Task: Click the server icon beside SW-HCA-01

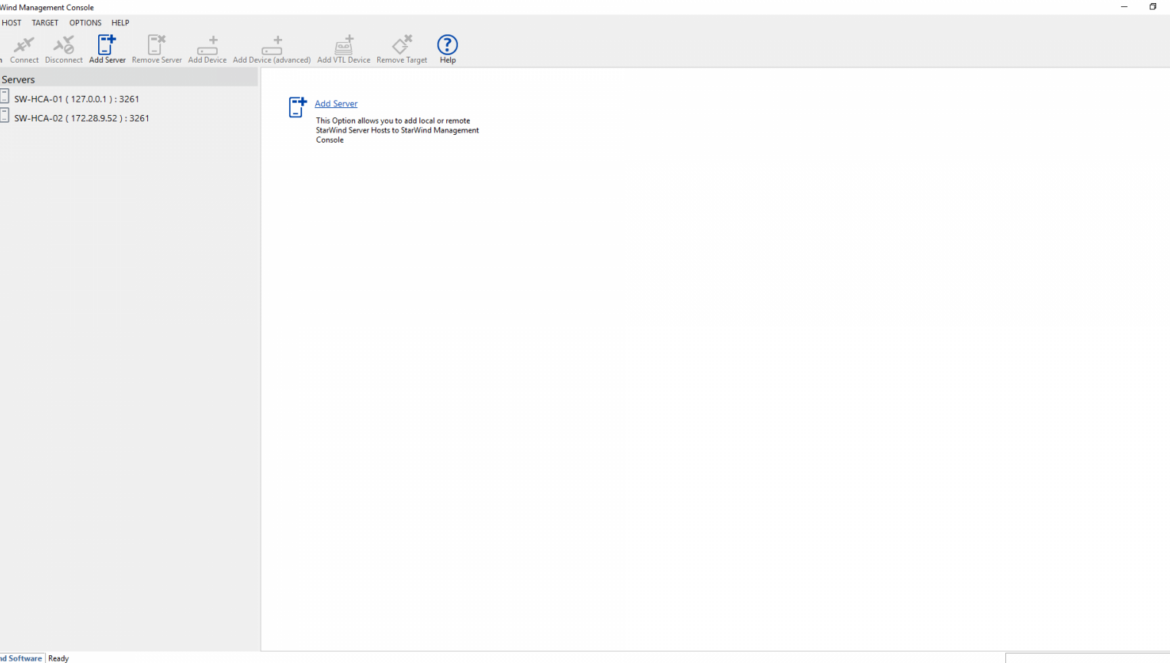Action: point(4,97)
